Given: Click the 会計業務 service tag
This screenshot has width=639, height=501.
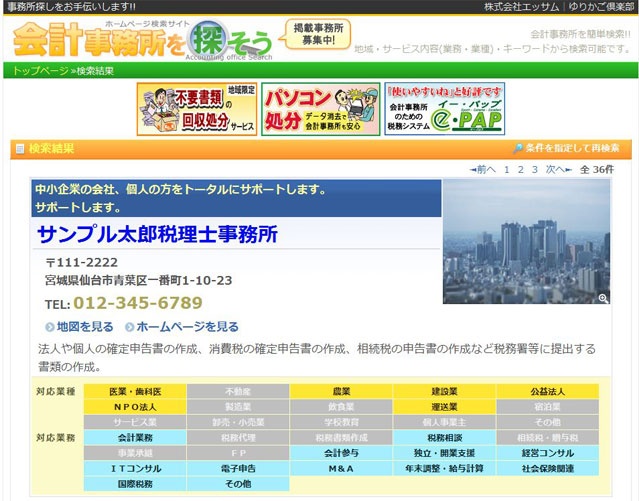Looking at the screenshot, I should (135, 437).
